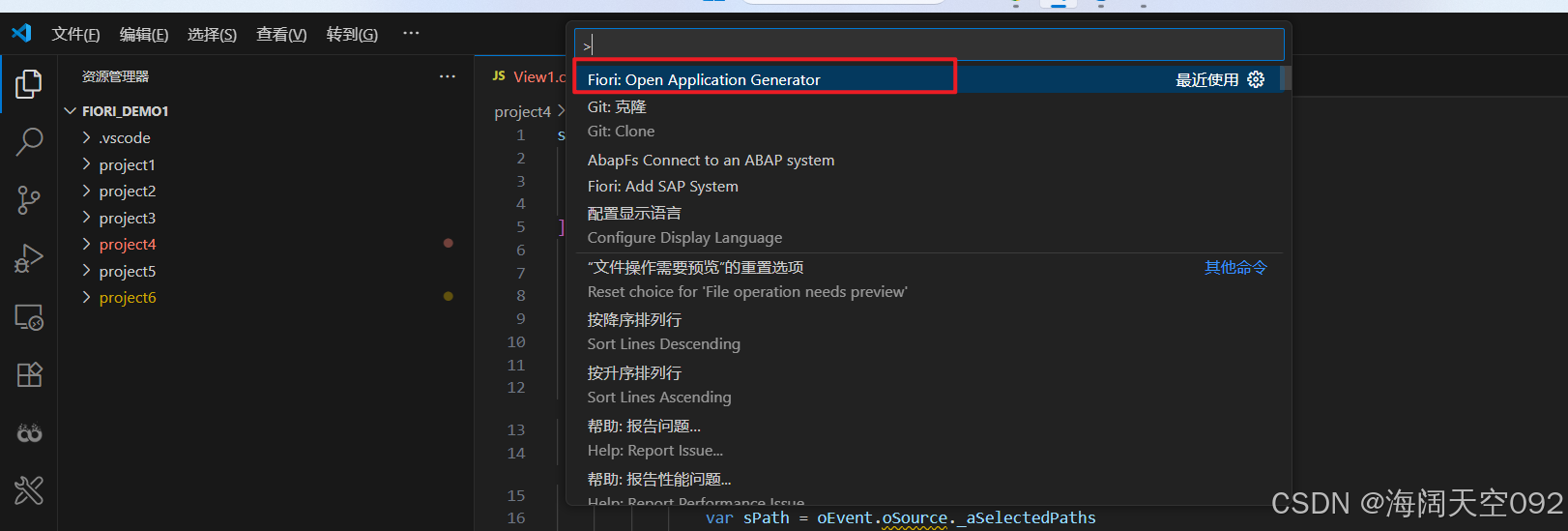Open the 转到(G) menu

coord(352,34)
